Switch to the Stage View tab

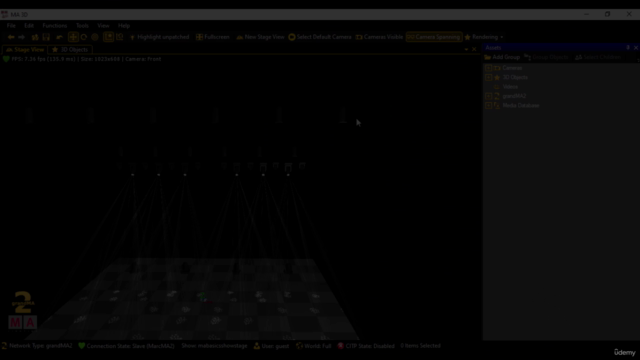(x=25, y=50)
